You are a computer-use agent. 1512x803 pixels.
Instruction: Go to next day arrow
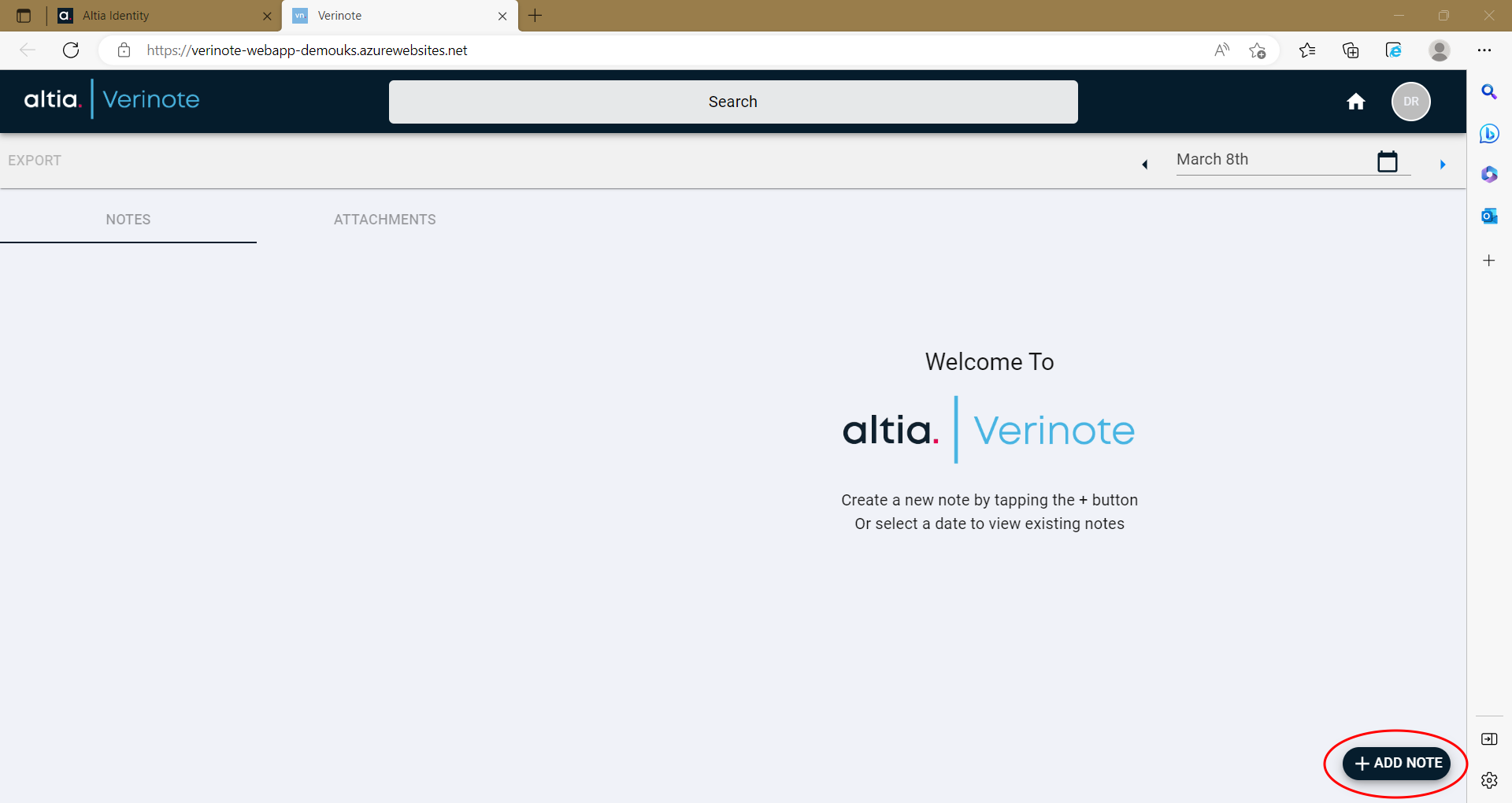(x=1443, y=165)
